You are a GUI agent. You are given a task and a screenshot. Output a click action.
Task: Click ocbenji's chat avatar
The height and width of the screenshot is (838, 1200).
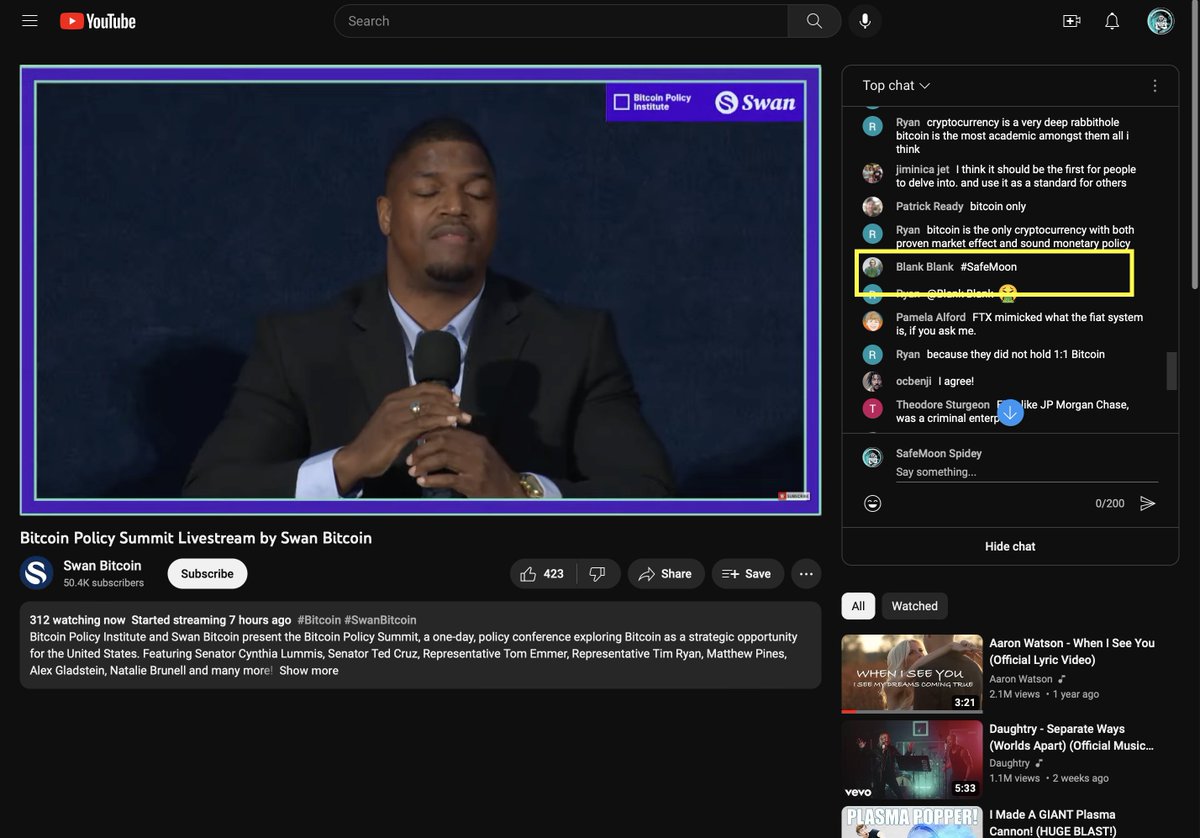pos(873,382)
